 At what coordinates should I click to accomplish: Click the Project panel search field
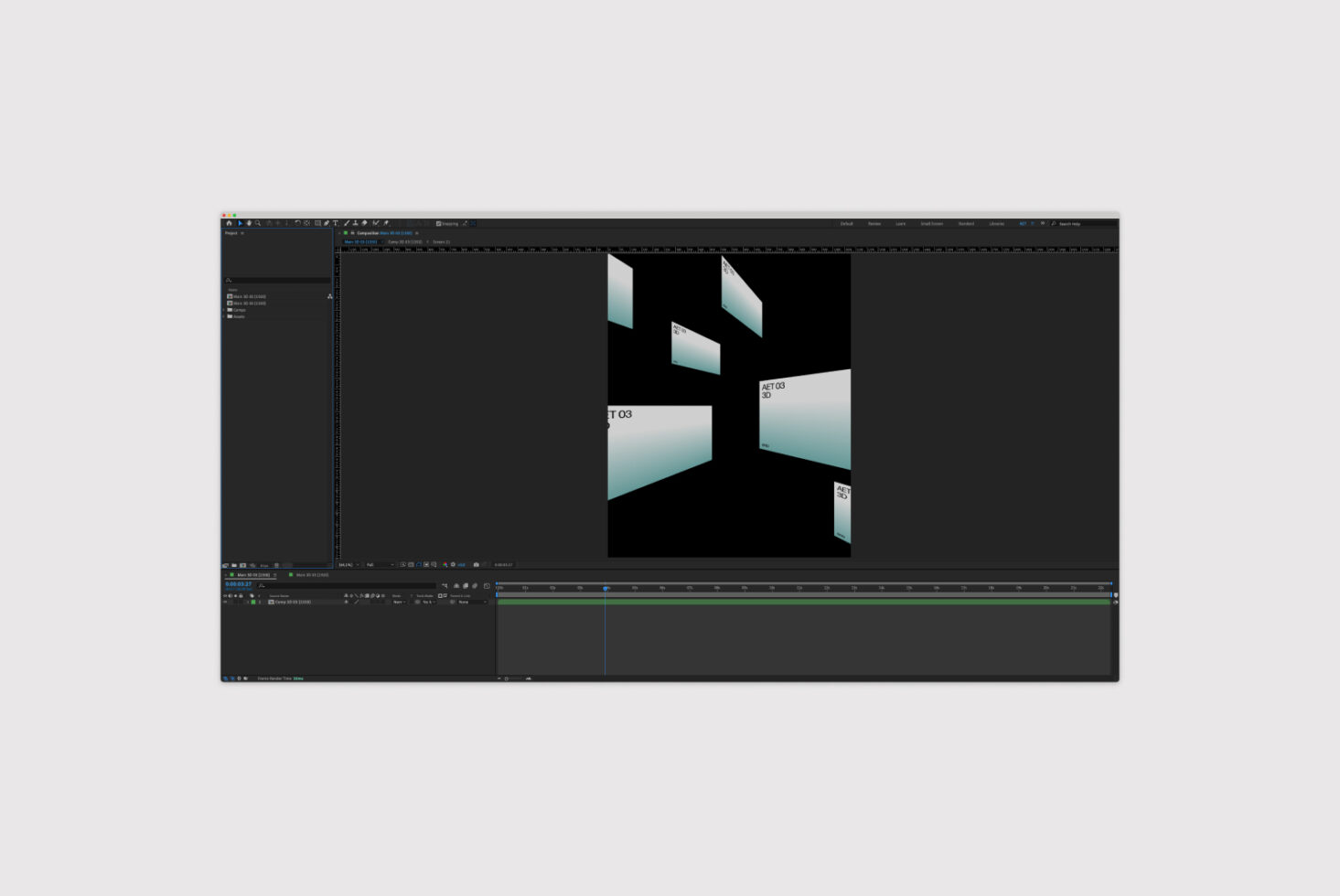[x=277, y=281]
